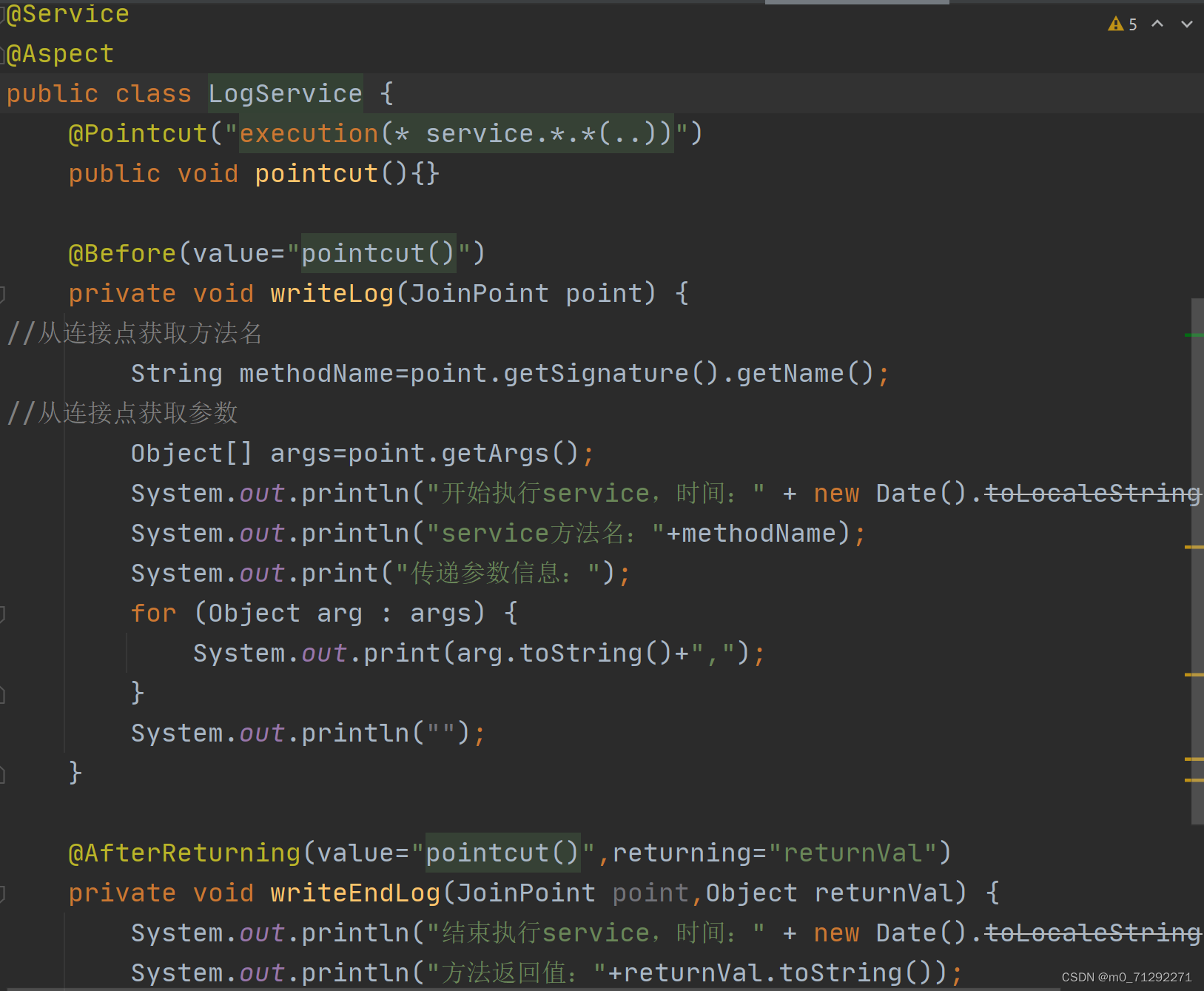Click the string 开始执行service，时间：
The image size is (1204, 991).
[596, 494]
